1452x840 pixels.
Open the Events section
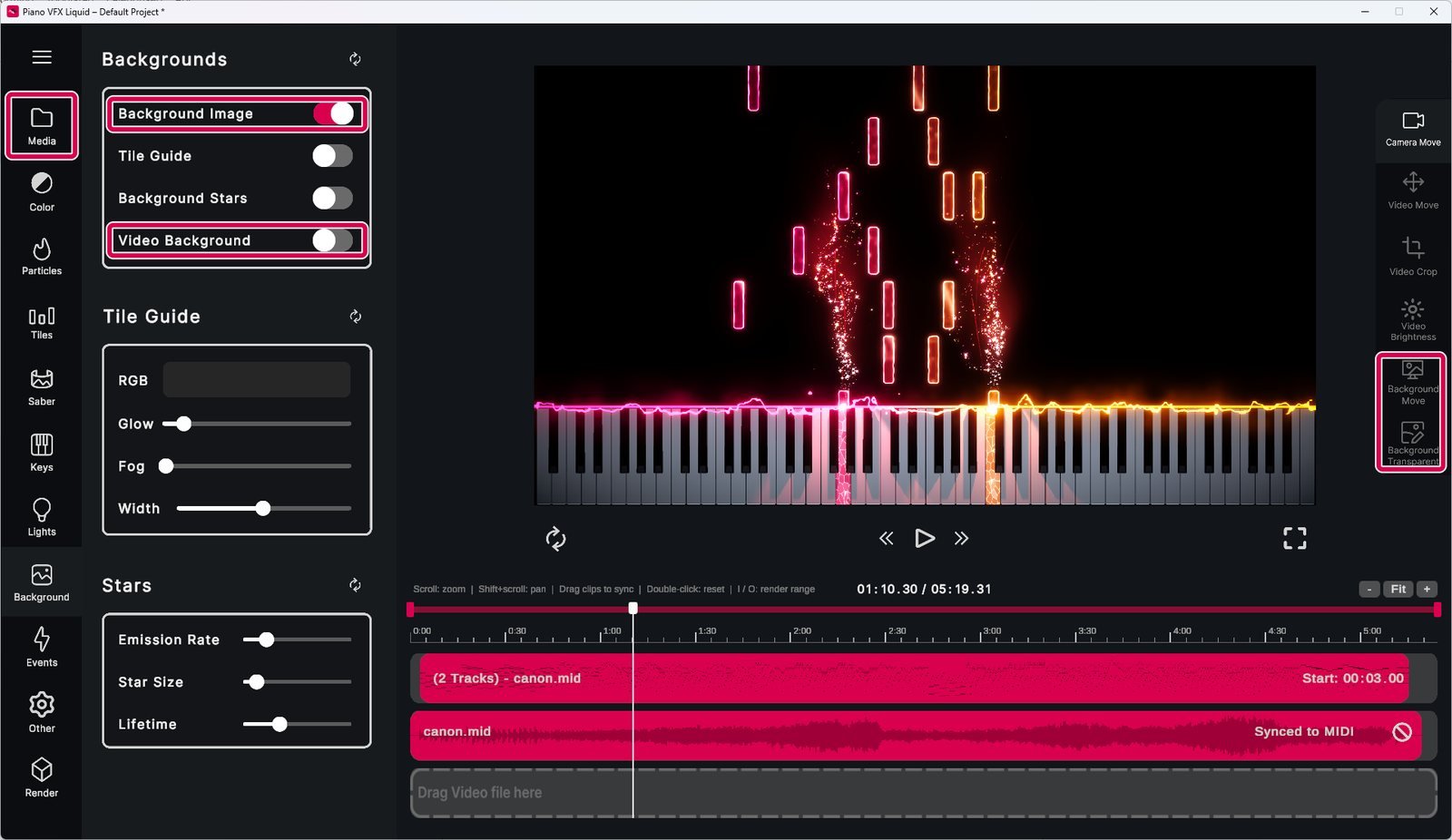(42, 647)
